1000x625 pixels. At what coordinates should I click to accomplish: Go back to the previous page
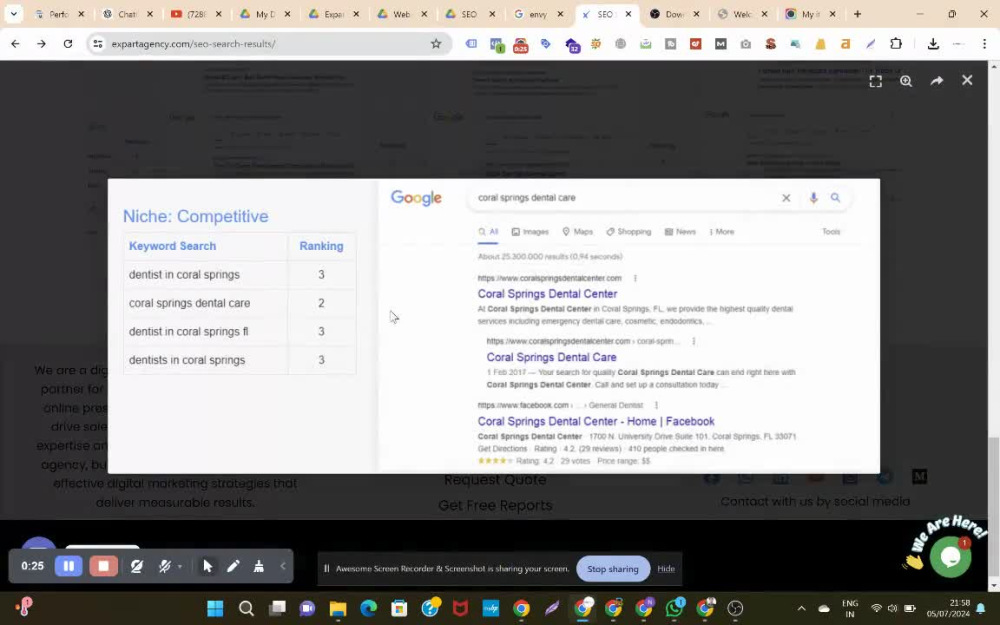[15, 43]
